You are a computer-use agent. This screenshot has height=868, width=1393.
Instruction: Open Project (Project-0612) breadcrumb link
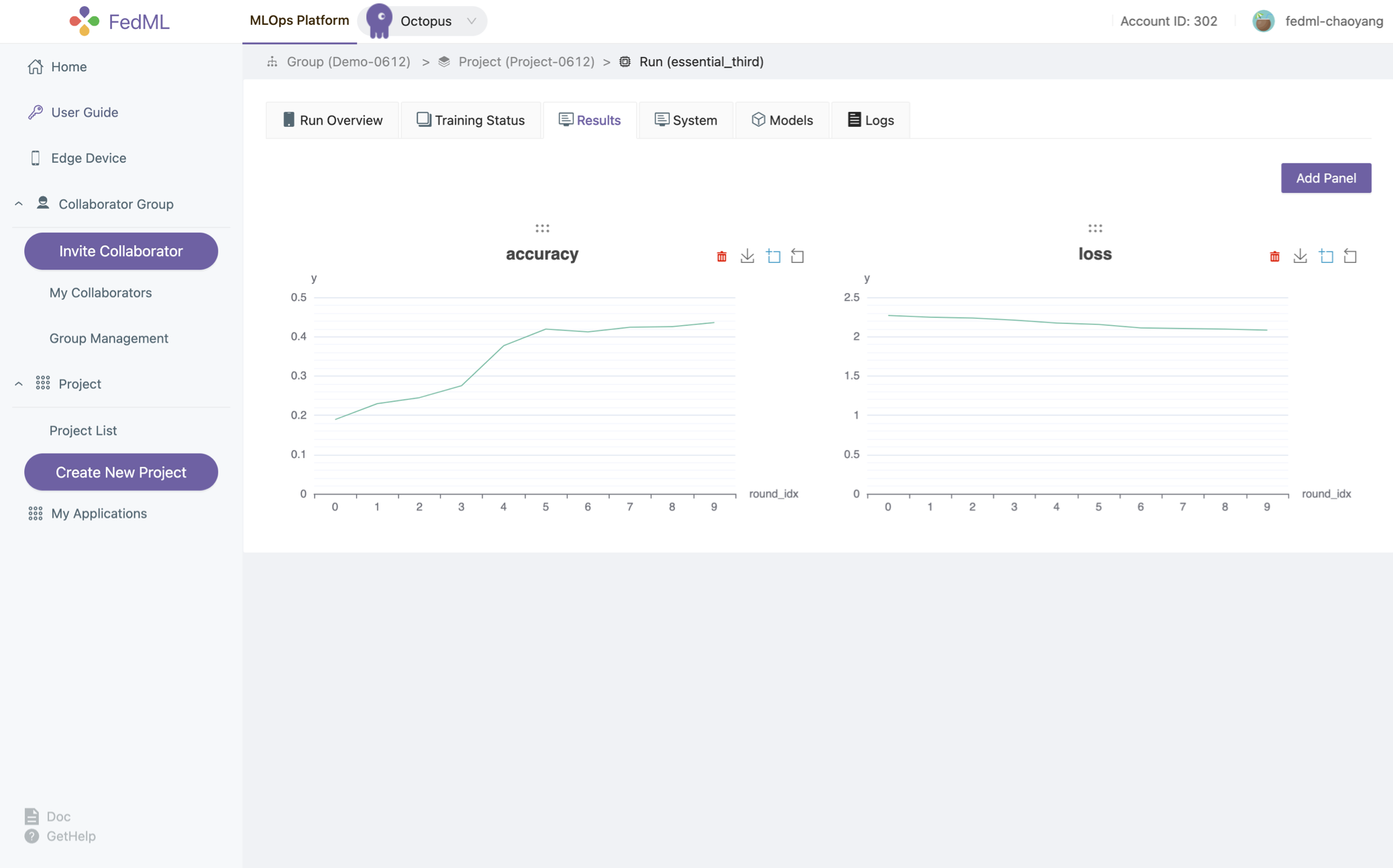[525, 62]
